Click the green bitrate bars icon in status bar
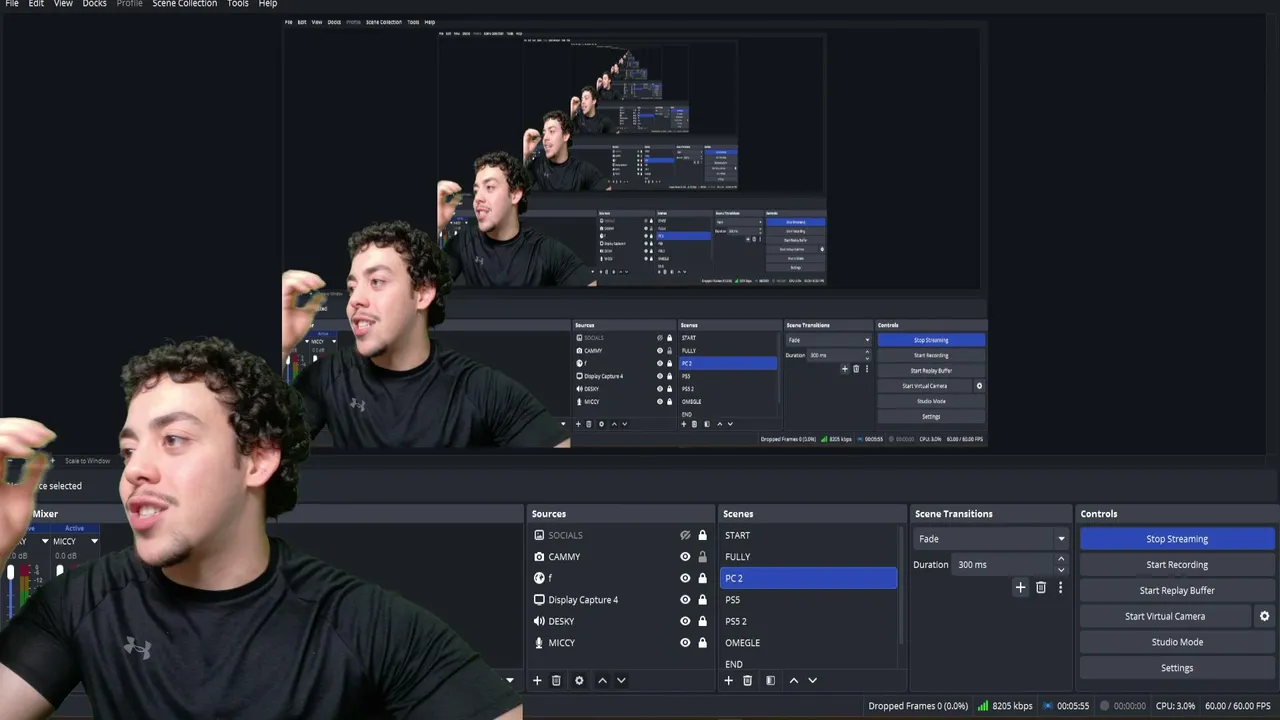This screenshot has width=1280, height=720. [x=983, y=706]
